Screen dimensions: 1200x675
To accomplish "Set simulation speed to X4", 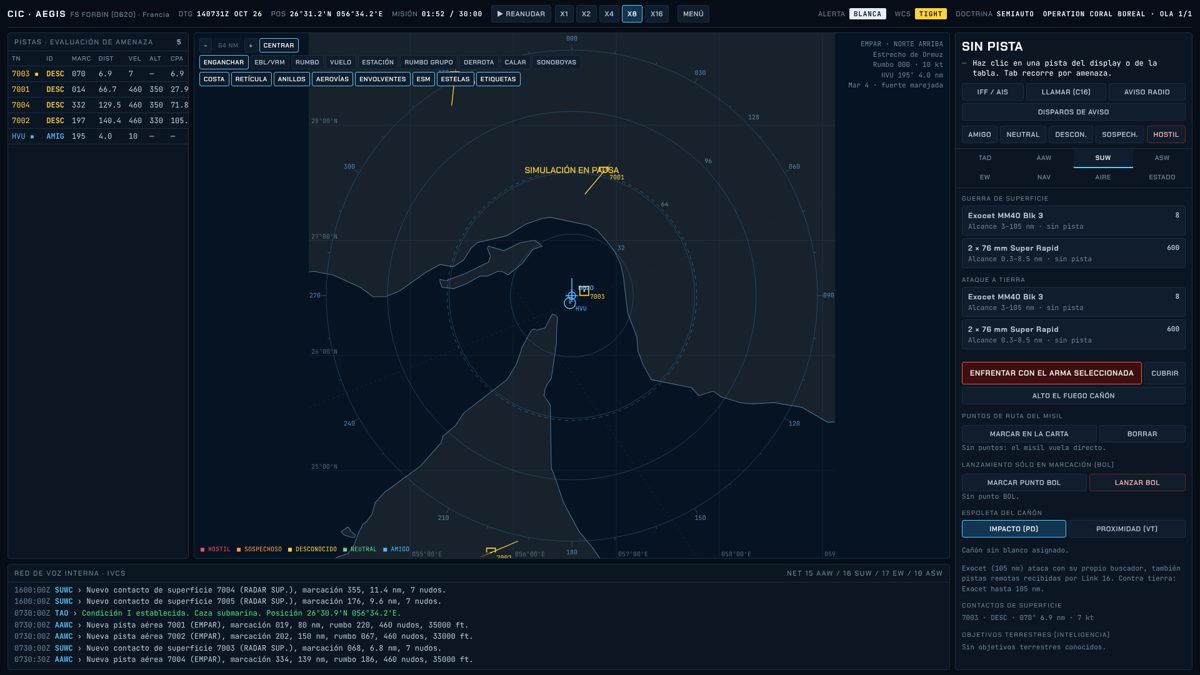I will point(608,14).
